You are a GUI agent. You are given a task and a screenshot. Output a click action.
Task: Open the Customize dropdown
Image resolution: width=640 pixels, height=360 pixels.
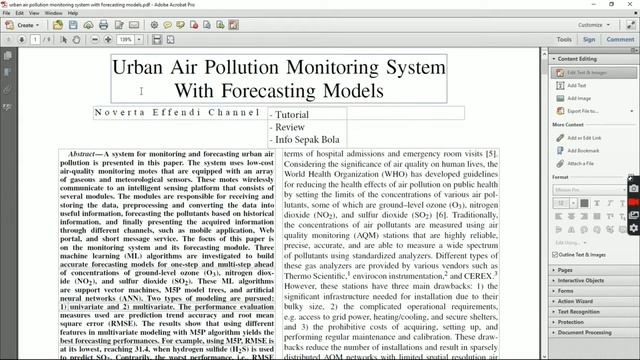click(x=594, y=25)
